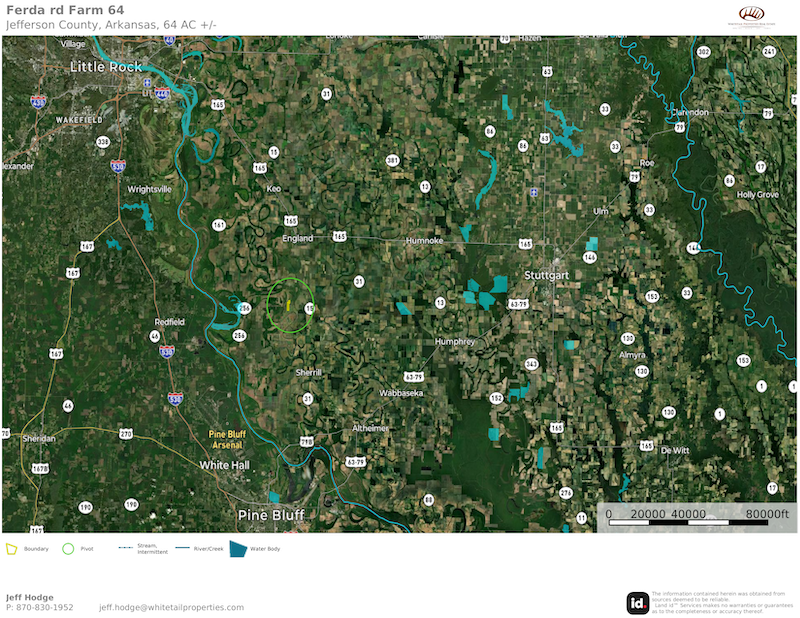Image resolution: width=800 pixels, height=618 pixels.
Task: Click the yellow property boundary on map
Action: pyautogui.click(x=287, y=301)
